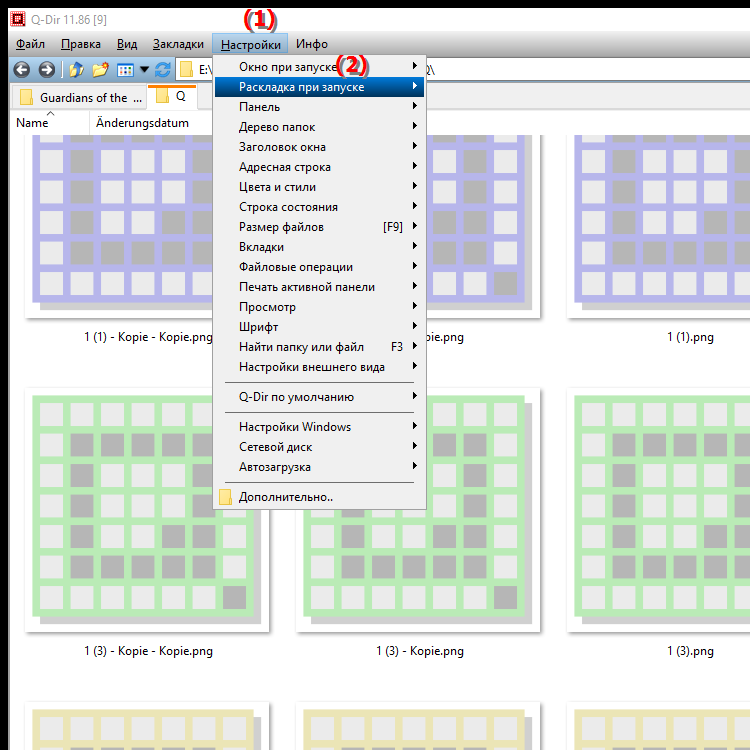Click the new folder icon in toolbar
The image size is (750, 750).
(100, 70)
